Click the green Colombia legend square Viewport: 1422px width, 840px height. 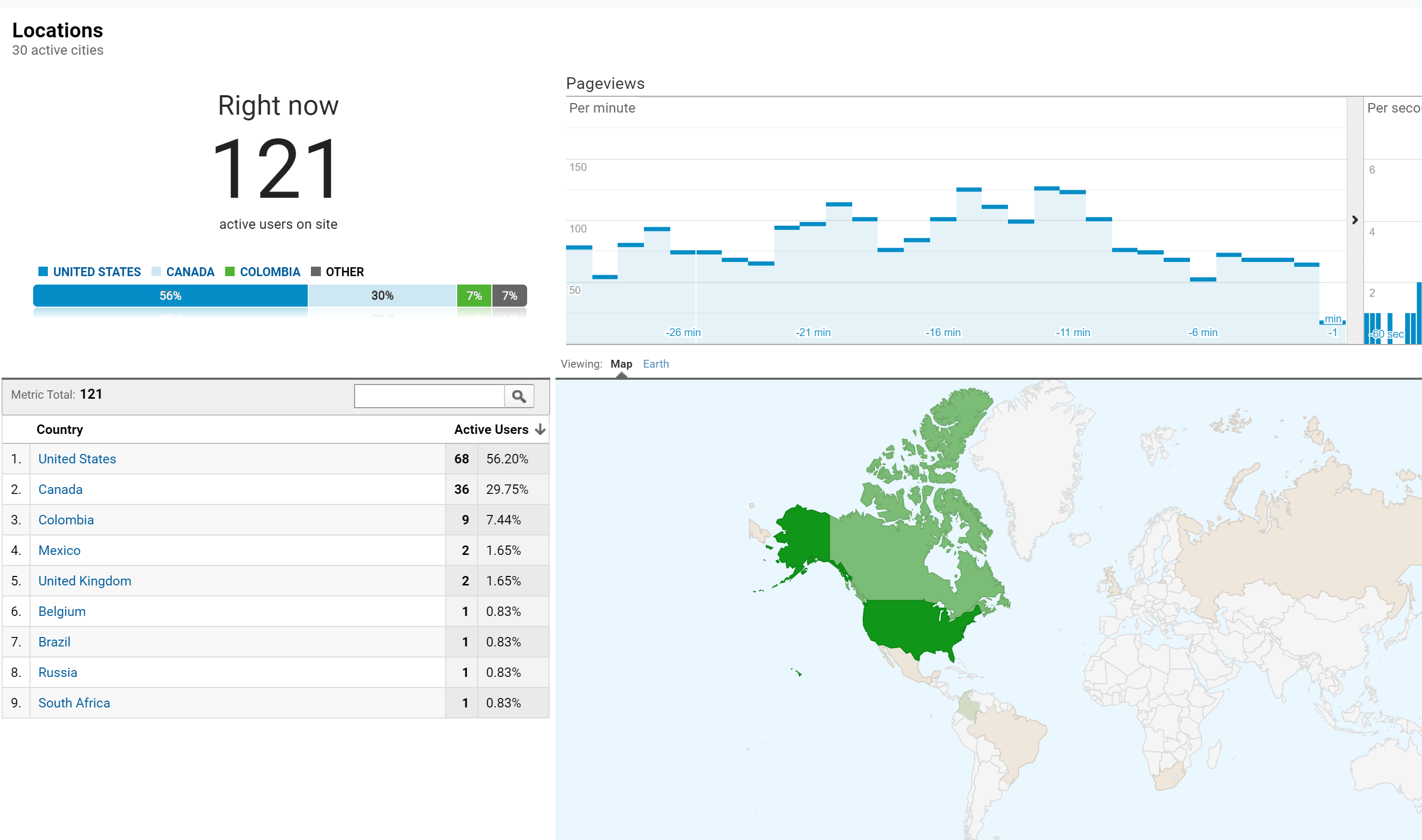click(230, 272)
